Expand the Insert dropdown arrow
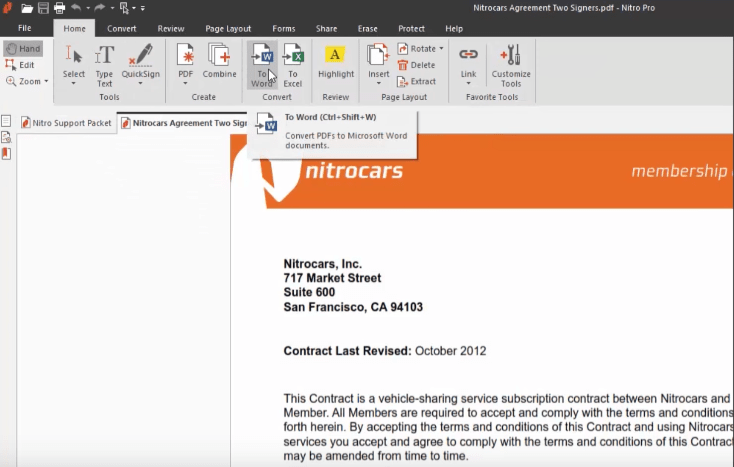Viewport: 734px width, 467px height. point(378,84)
